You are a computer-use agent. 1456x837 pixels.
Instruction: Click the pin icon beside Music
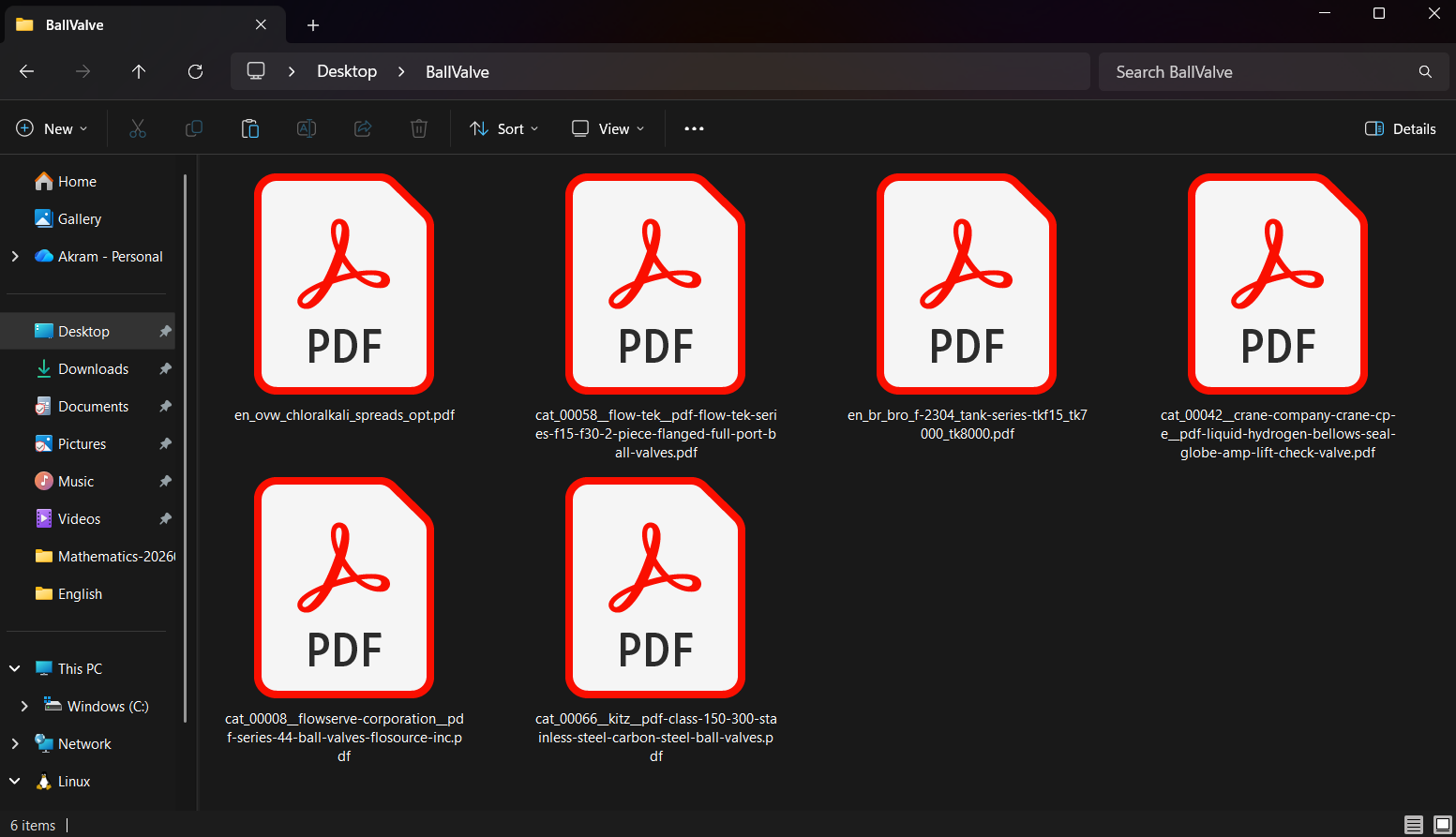pyautogui.click(x=165, y=482)
